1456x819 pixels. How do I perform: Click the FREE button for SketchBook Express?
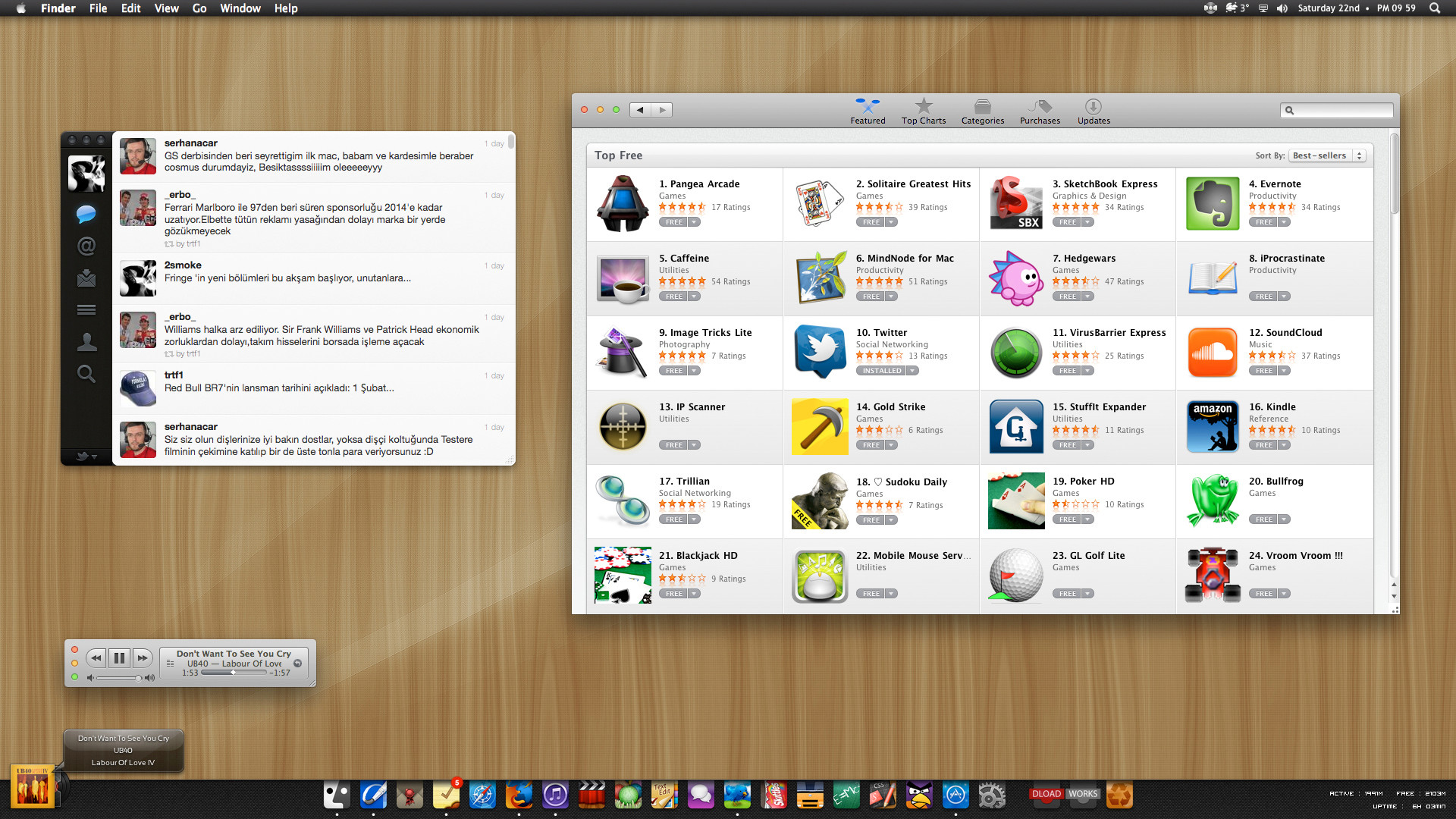pos(1067,222)
